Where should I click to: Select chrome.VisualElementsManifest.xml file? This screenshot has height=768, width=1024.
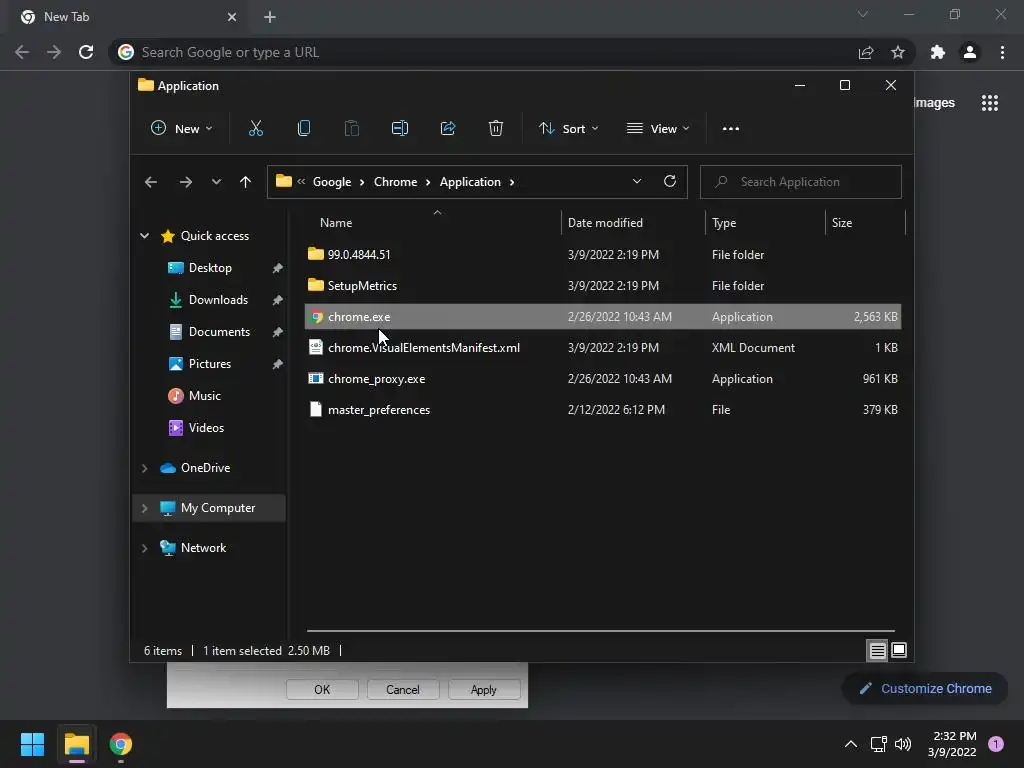pyautogui.click(x=603, y=347)
